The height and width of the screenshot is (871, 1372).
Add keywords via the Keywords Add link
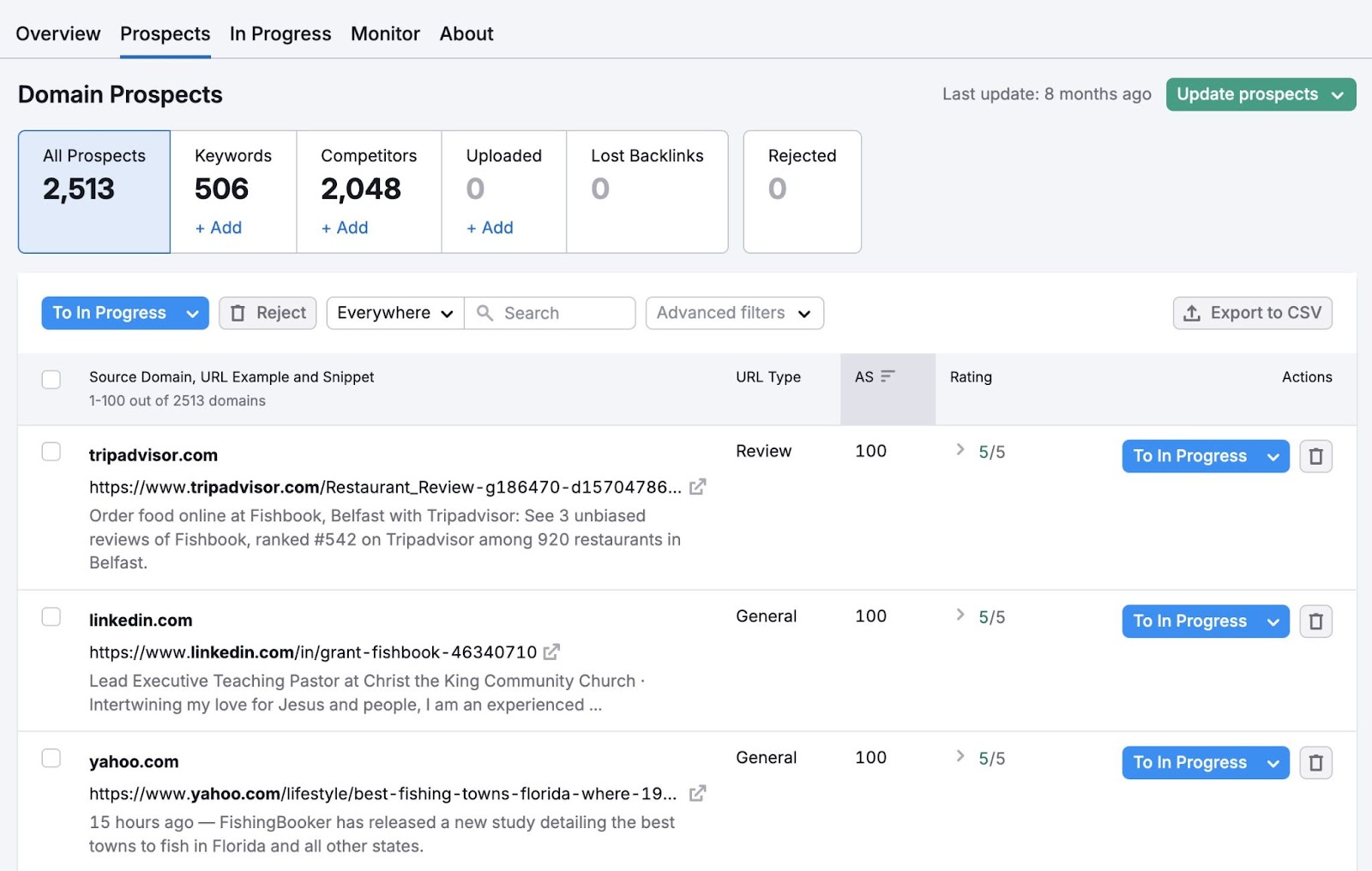tap(218, 228)
